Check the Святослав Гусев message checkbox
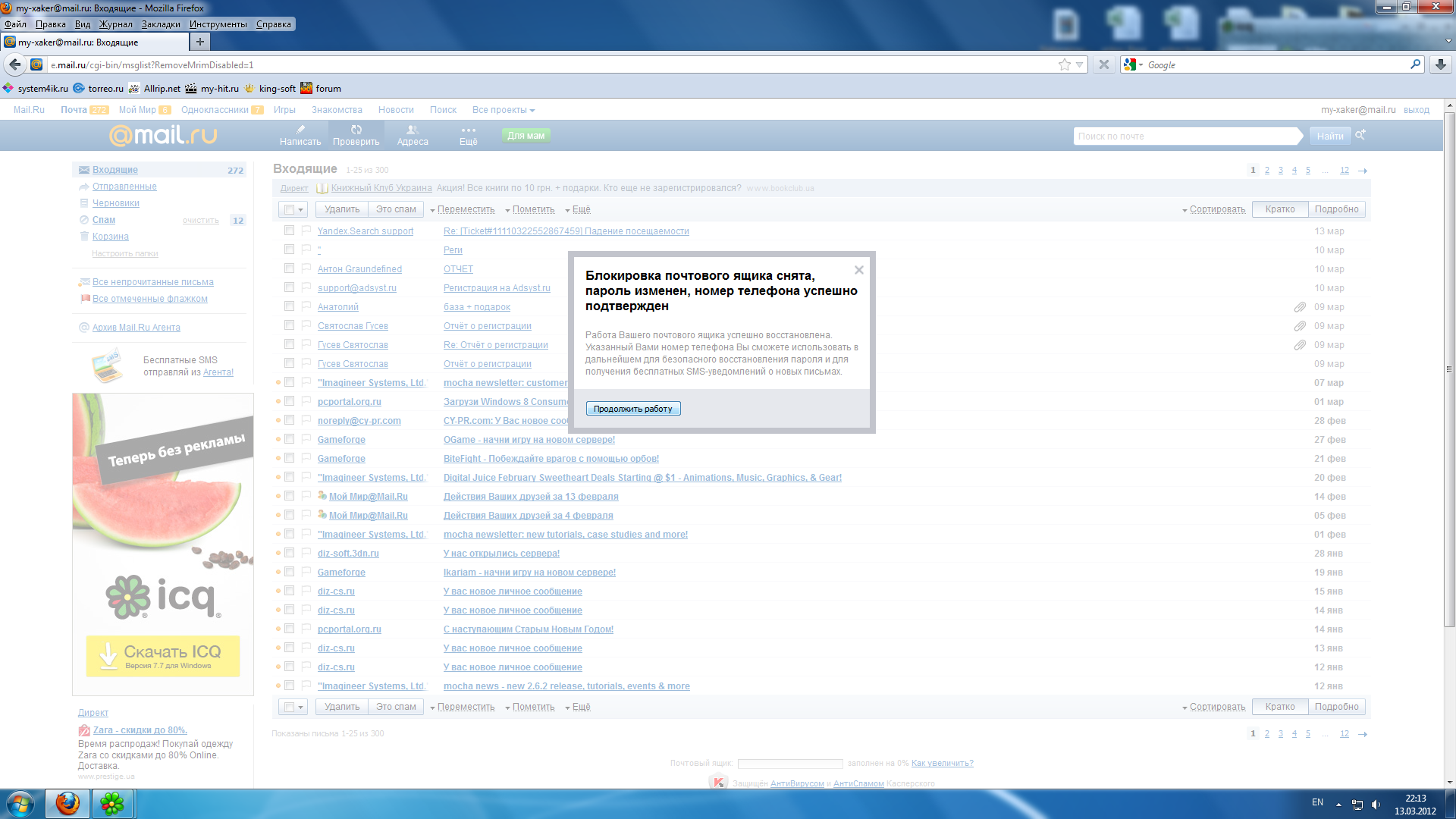The image size is (1456, 819). pyautogui.click(x=289, y=325)
